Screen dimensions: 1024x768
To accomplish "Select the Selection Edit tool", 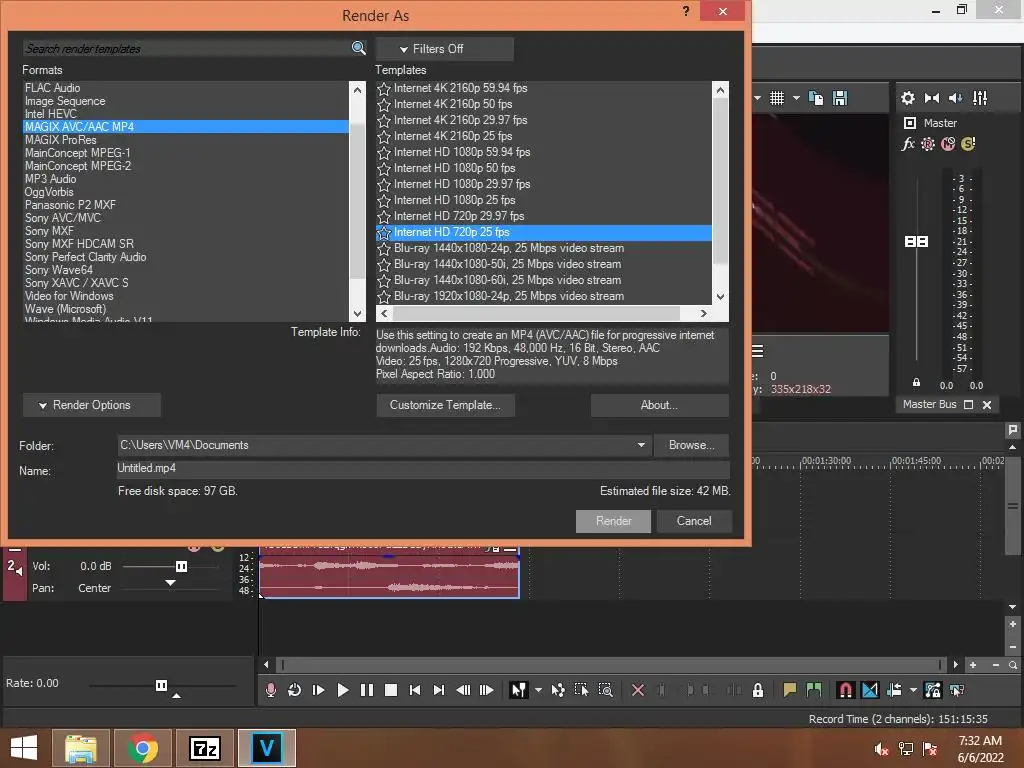I will [581, 690].
